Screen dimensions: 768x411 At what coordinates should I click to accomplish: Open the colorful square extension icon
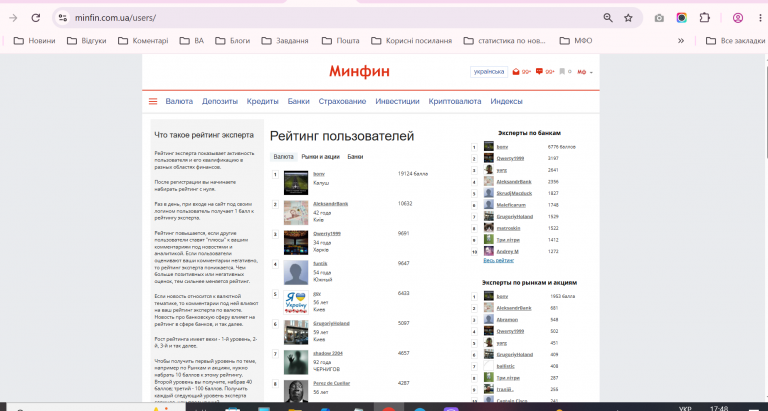coord(682,18)
